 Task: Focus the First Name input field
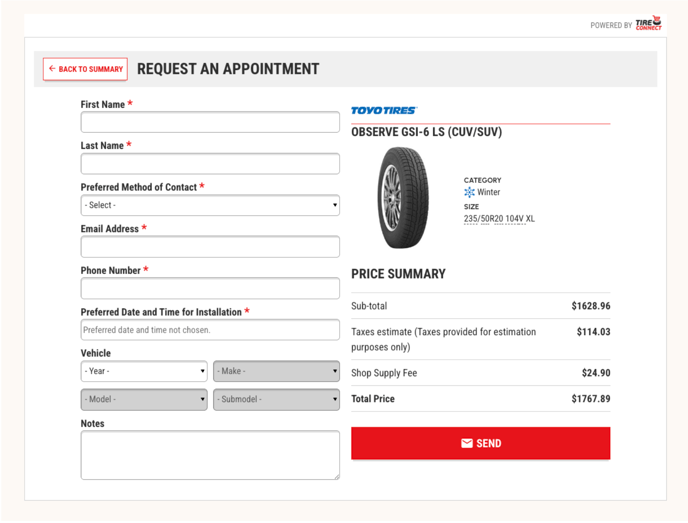tap(210, 122)
